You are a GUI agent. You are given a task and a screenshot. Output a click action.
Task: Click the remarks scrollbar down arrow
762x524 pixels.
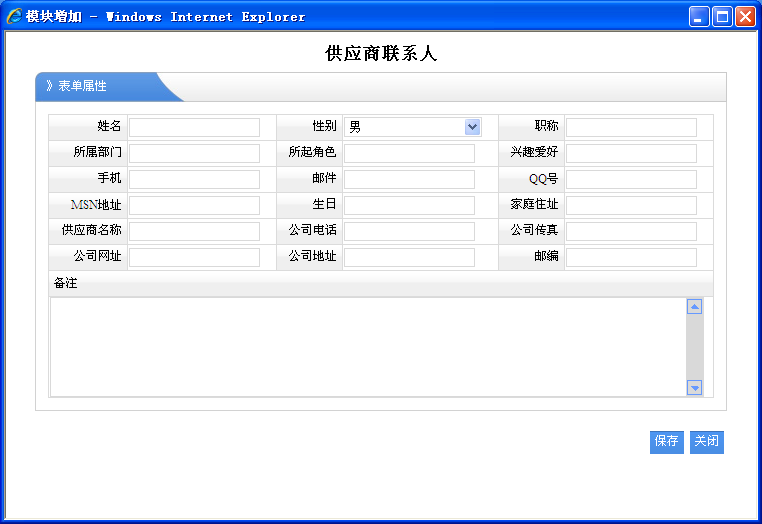[x=694, y=387]
